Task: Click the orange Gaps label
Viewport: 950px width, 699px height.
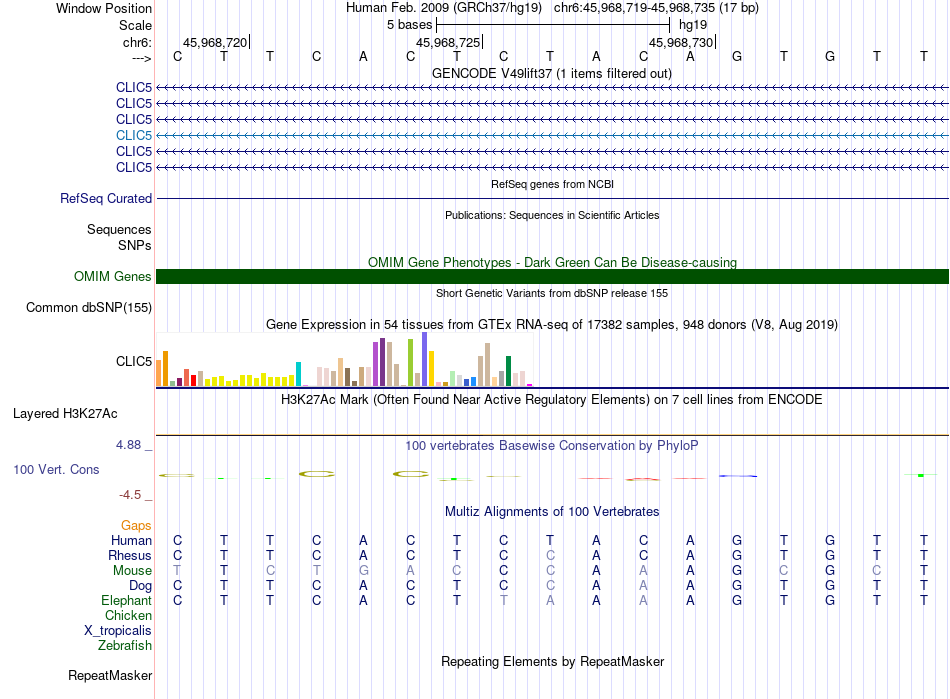Action: pos(136,525)
